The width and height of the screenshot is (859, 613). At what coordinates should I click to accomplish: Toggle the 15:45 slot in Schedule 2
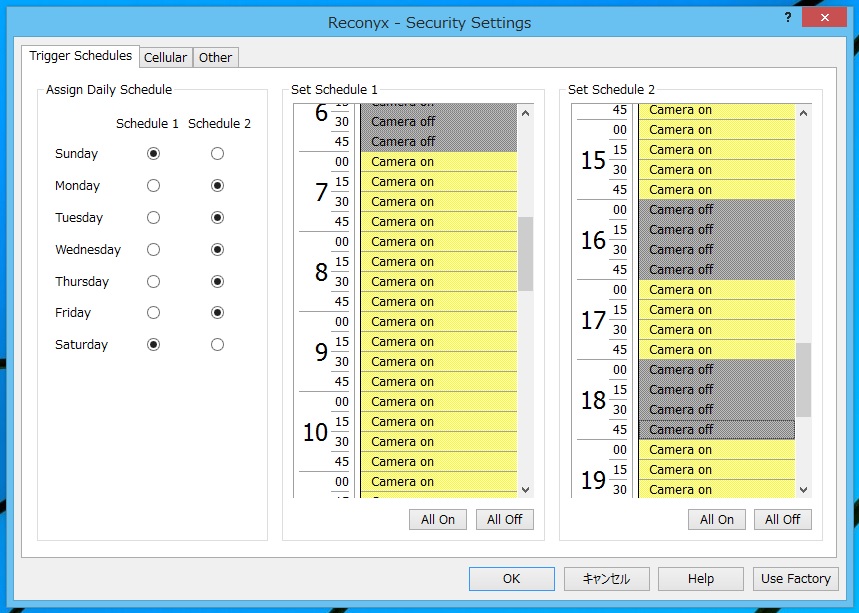pyautogui.click(x=717, y=190)
